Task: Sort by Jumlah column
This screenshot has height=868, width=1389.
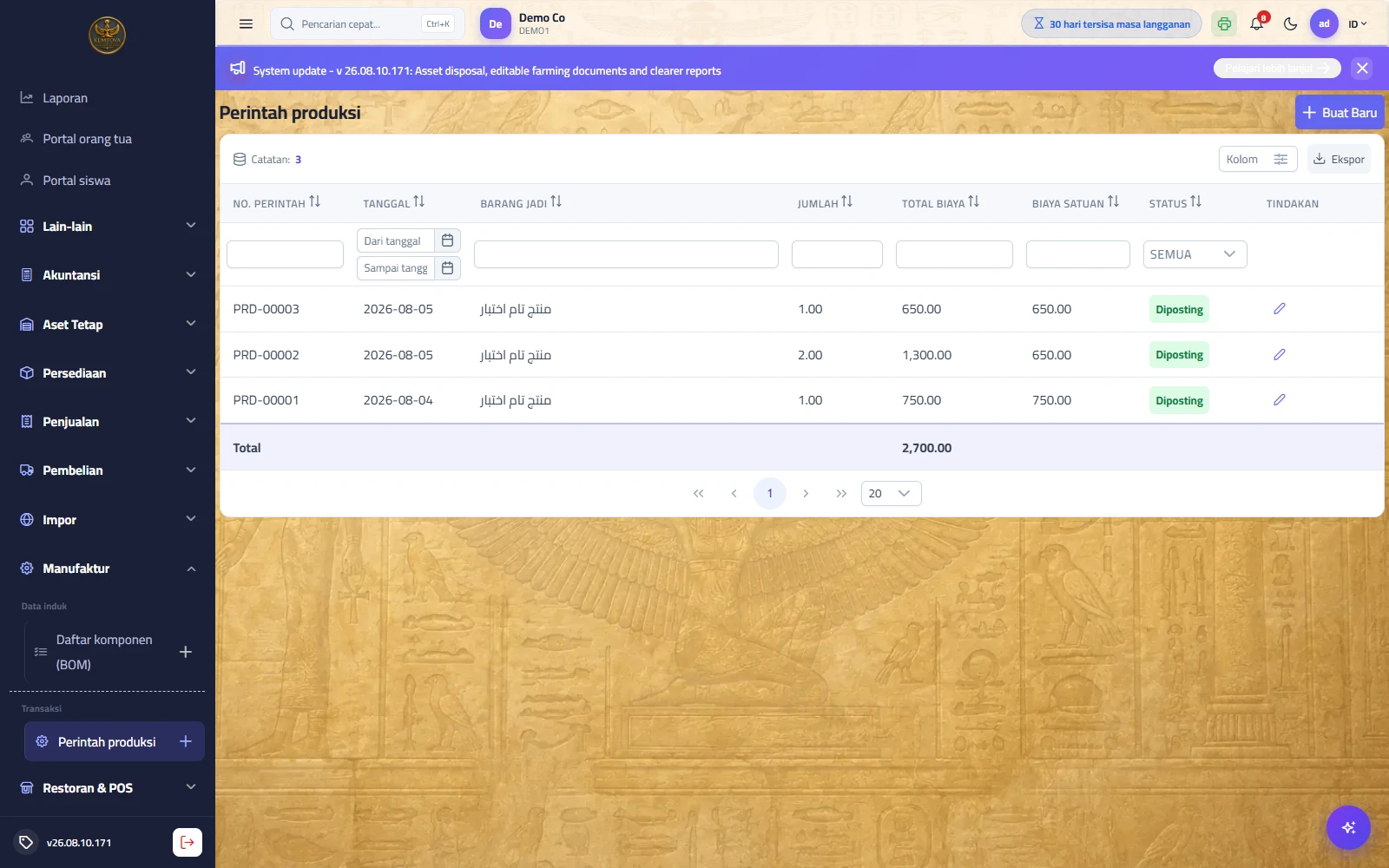Action: [x=847, y=202]
